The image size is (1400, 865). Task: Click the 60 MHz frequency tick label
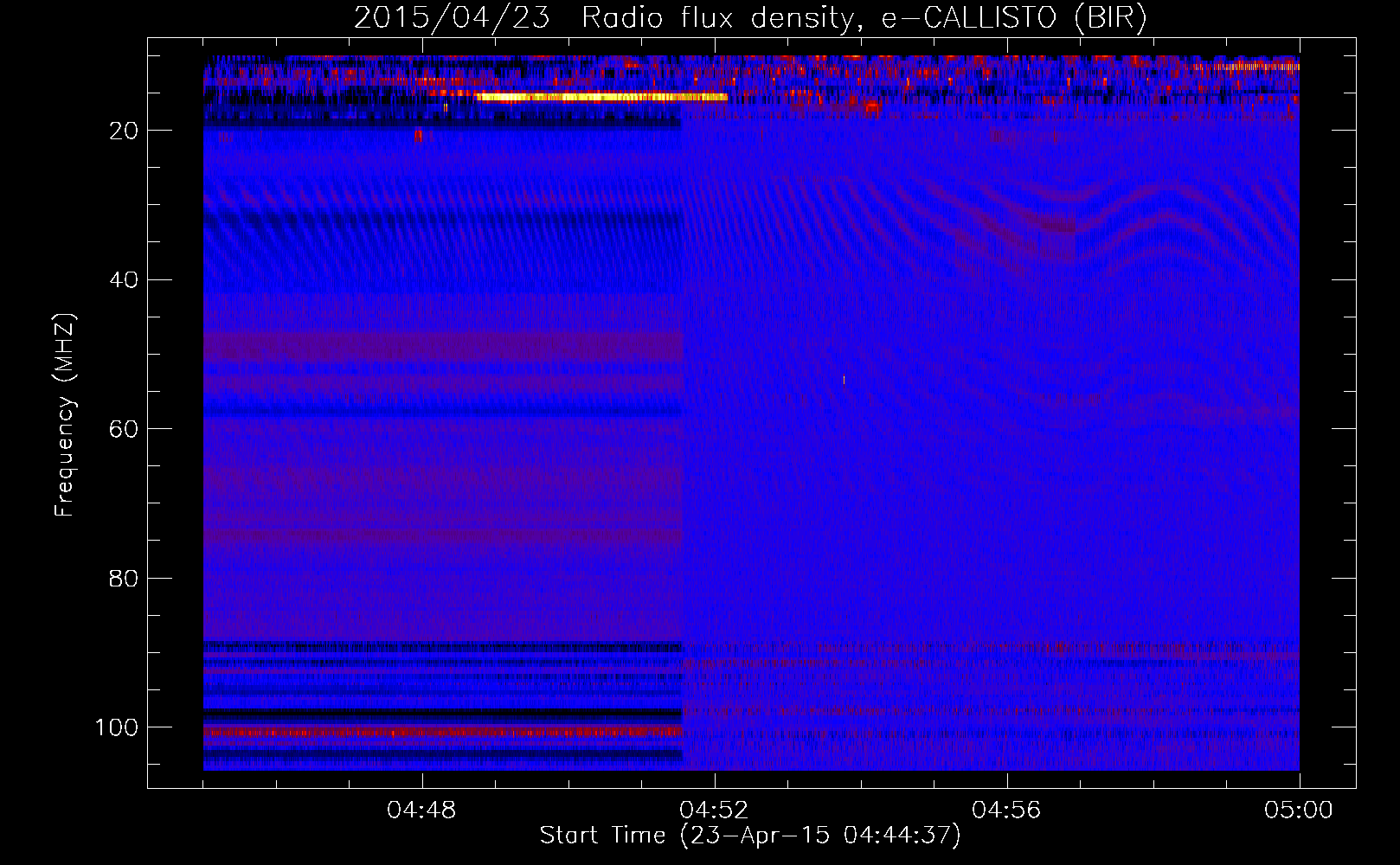pyautogui.click(x=125, y=429)
